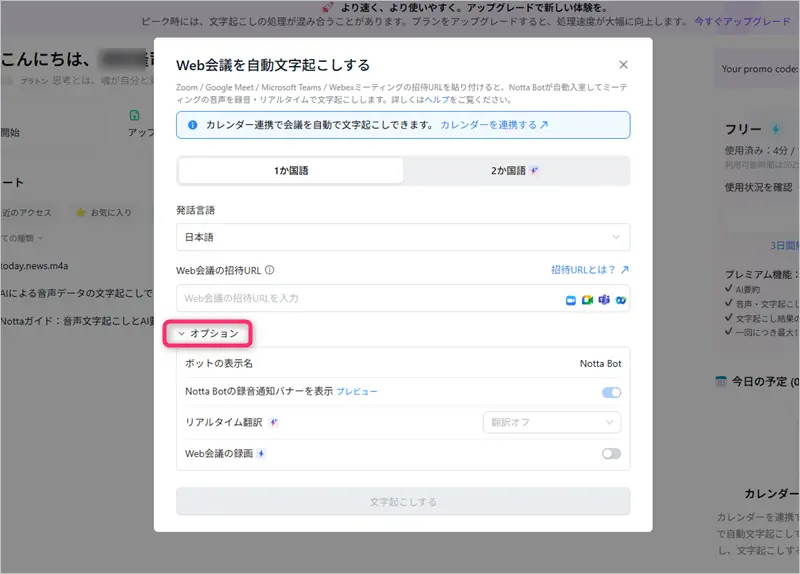Screen dimensions: 800x574
Task: Close the Web会議 transcription dialog
Action: [623, 65]
